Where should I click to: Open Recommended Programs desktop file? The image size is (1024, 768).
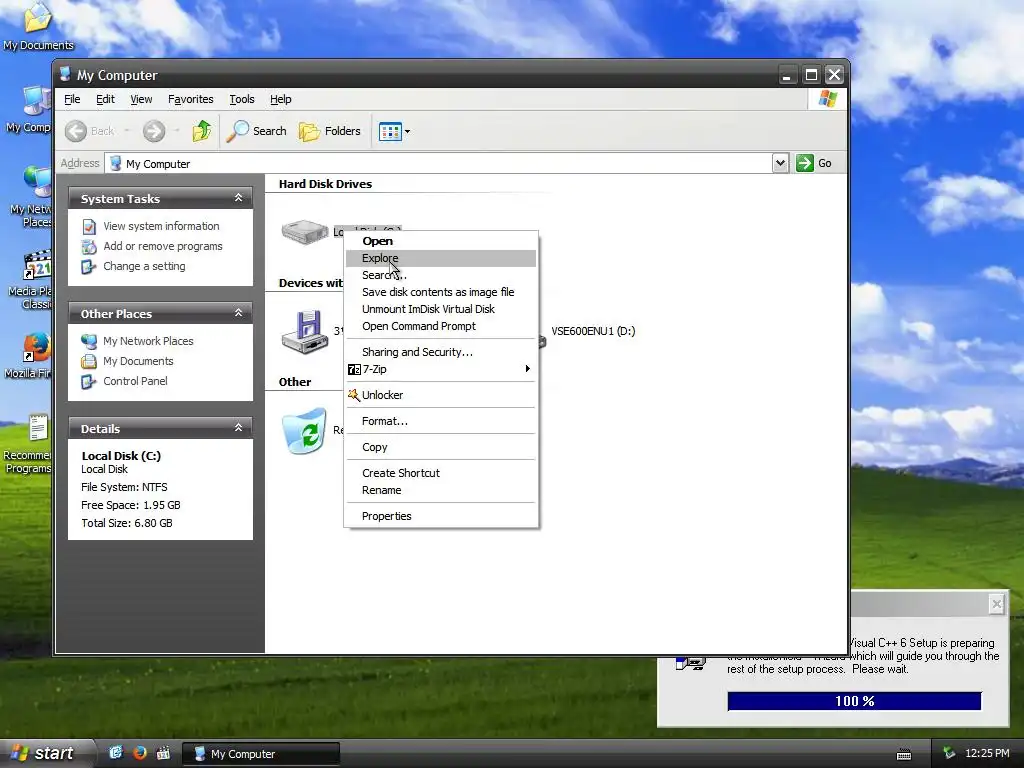pos(29,444)
